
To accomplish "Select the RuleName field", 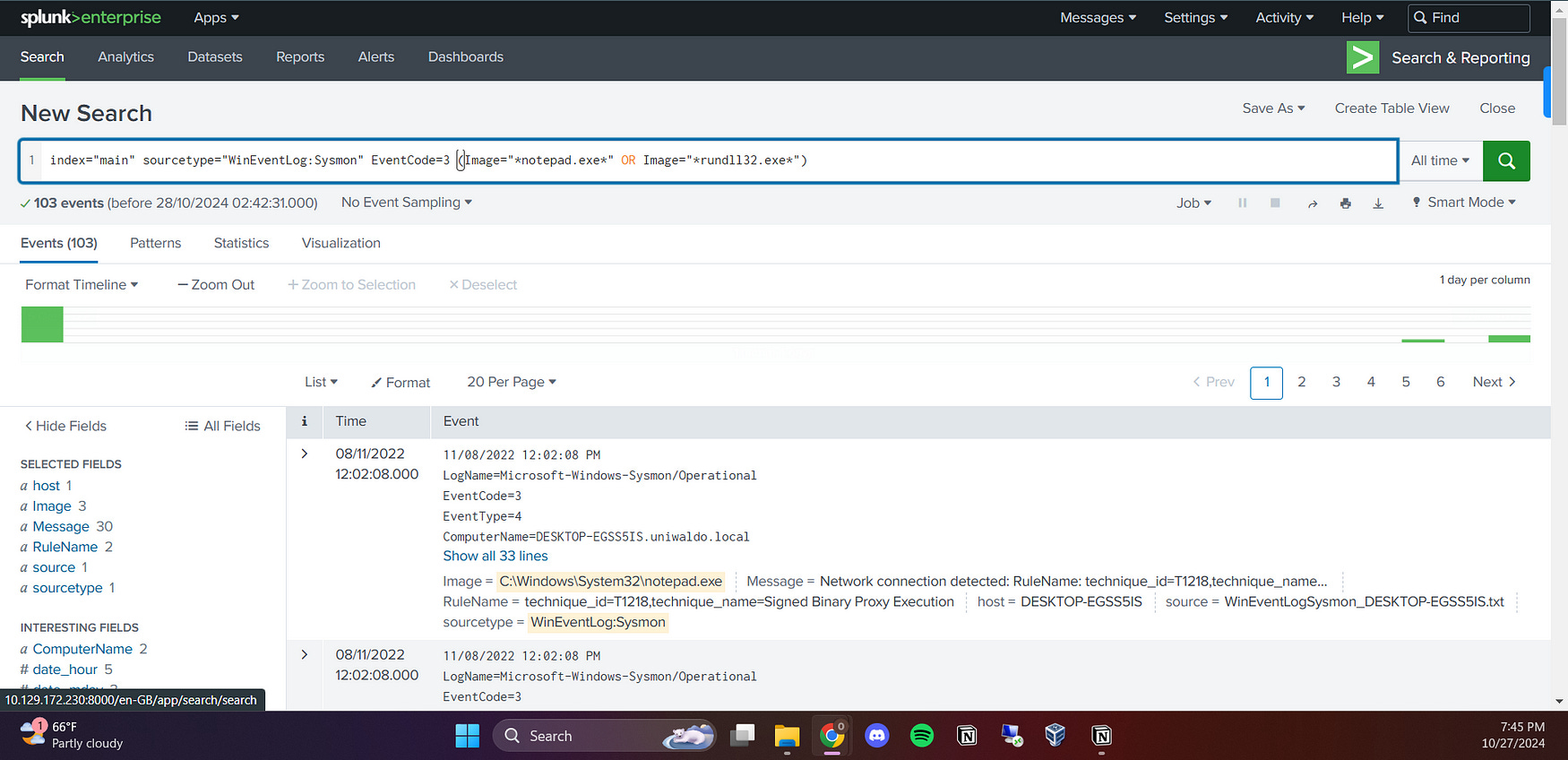I will point(65,547).
